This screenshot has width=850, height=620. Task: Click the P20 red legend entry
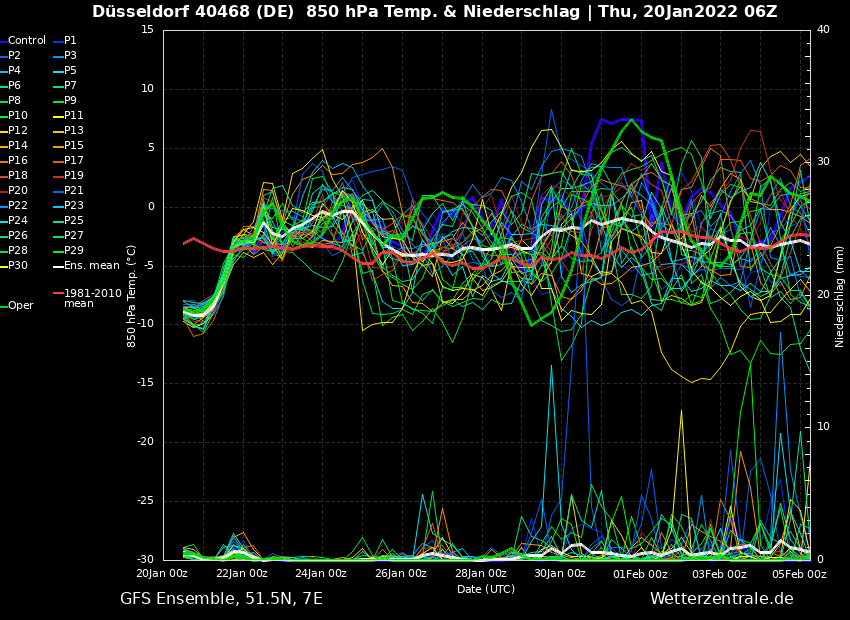(18, 191)
